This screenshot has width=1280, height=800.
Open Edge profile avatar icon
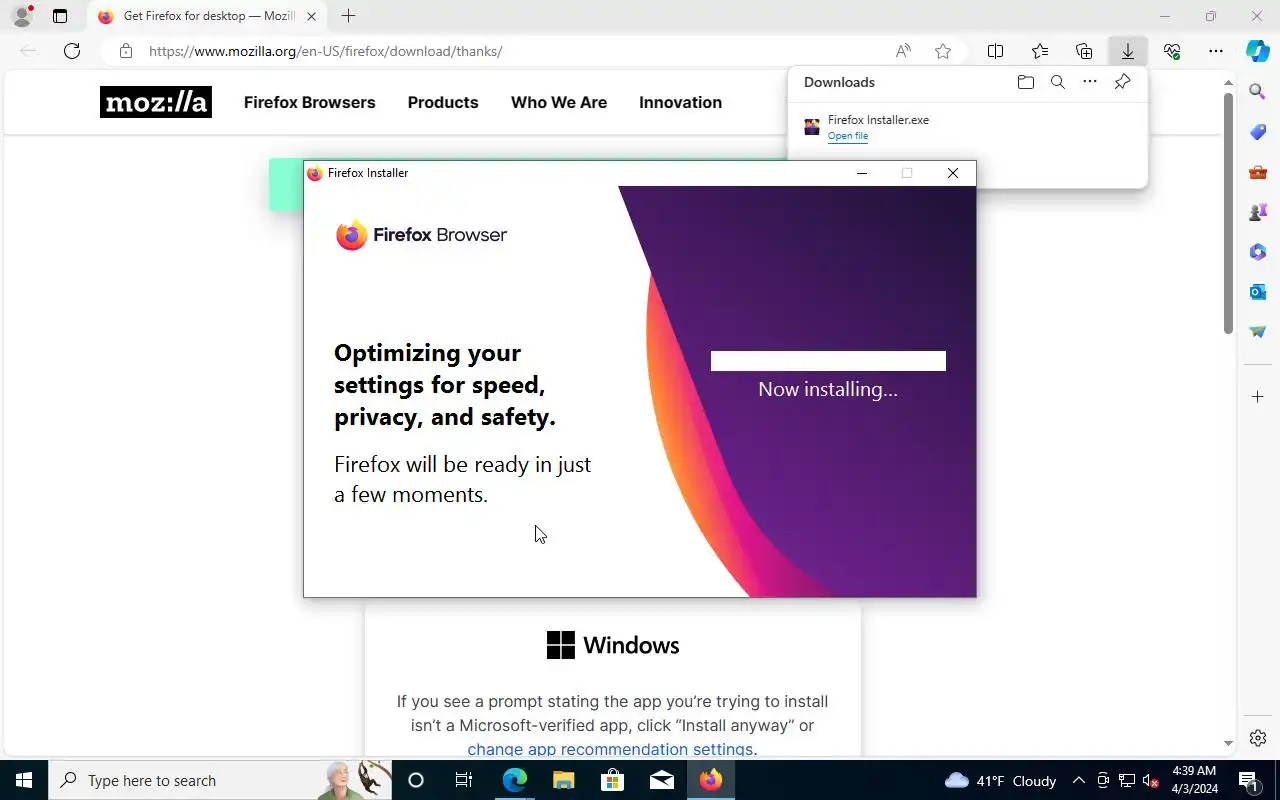click(x=22, y=16)
